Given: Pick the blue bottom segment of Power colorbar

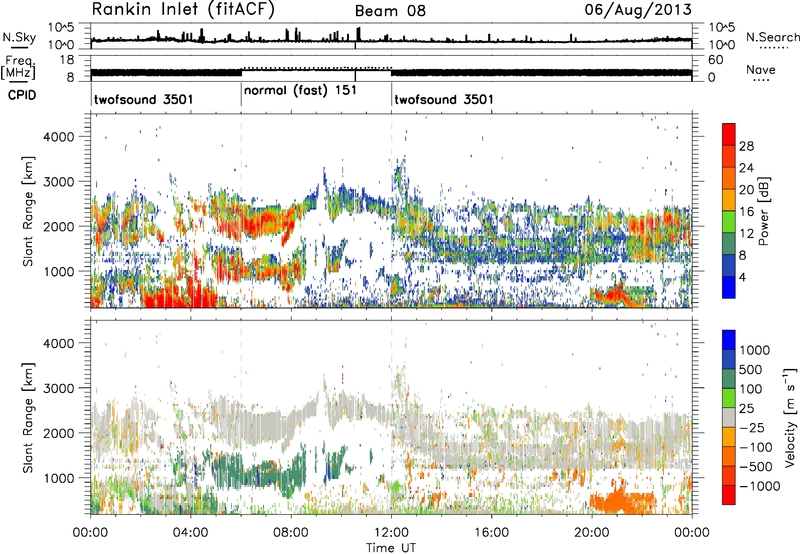Looking at the screenshot, I should coord(729,287).
